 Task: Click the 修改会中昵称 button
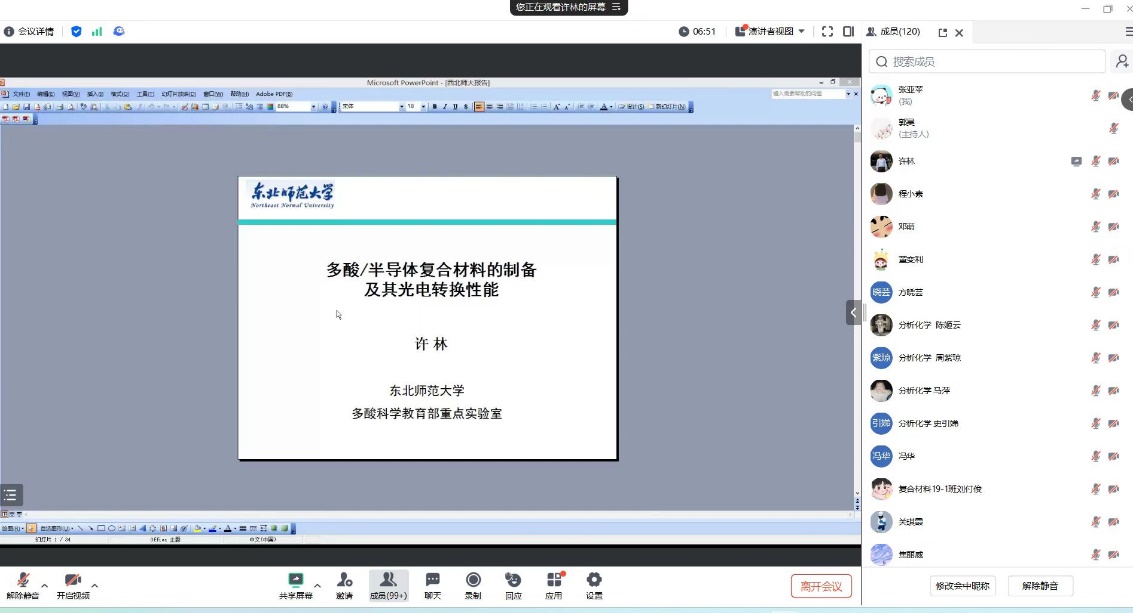[x=962, y=586]
